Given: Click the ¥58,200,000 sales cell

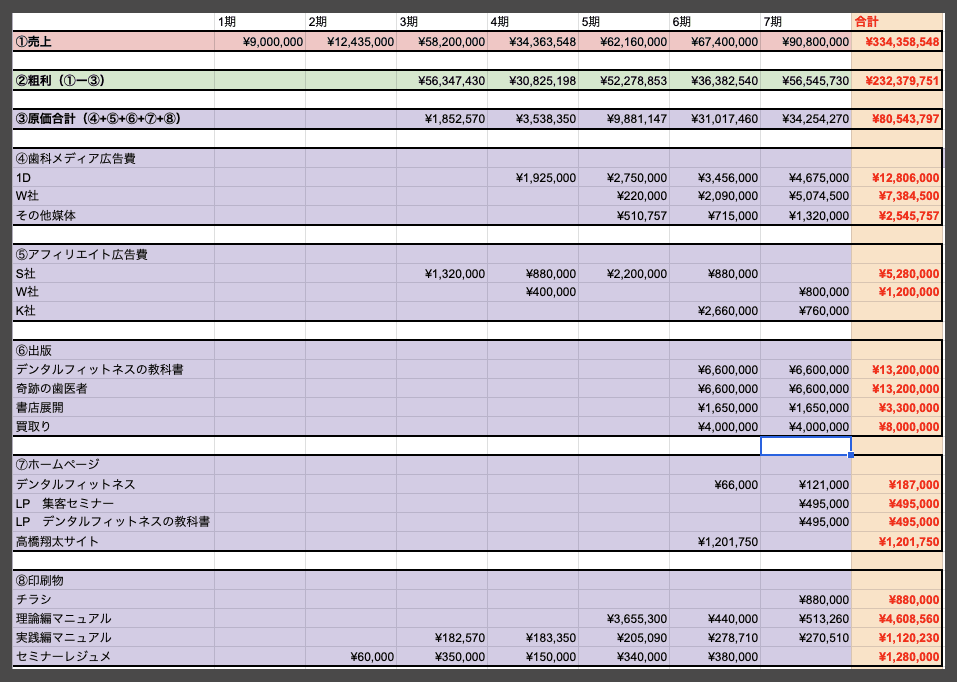Looking at the screenshot, I should 442,42.
